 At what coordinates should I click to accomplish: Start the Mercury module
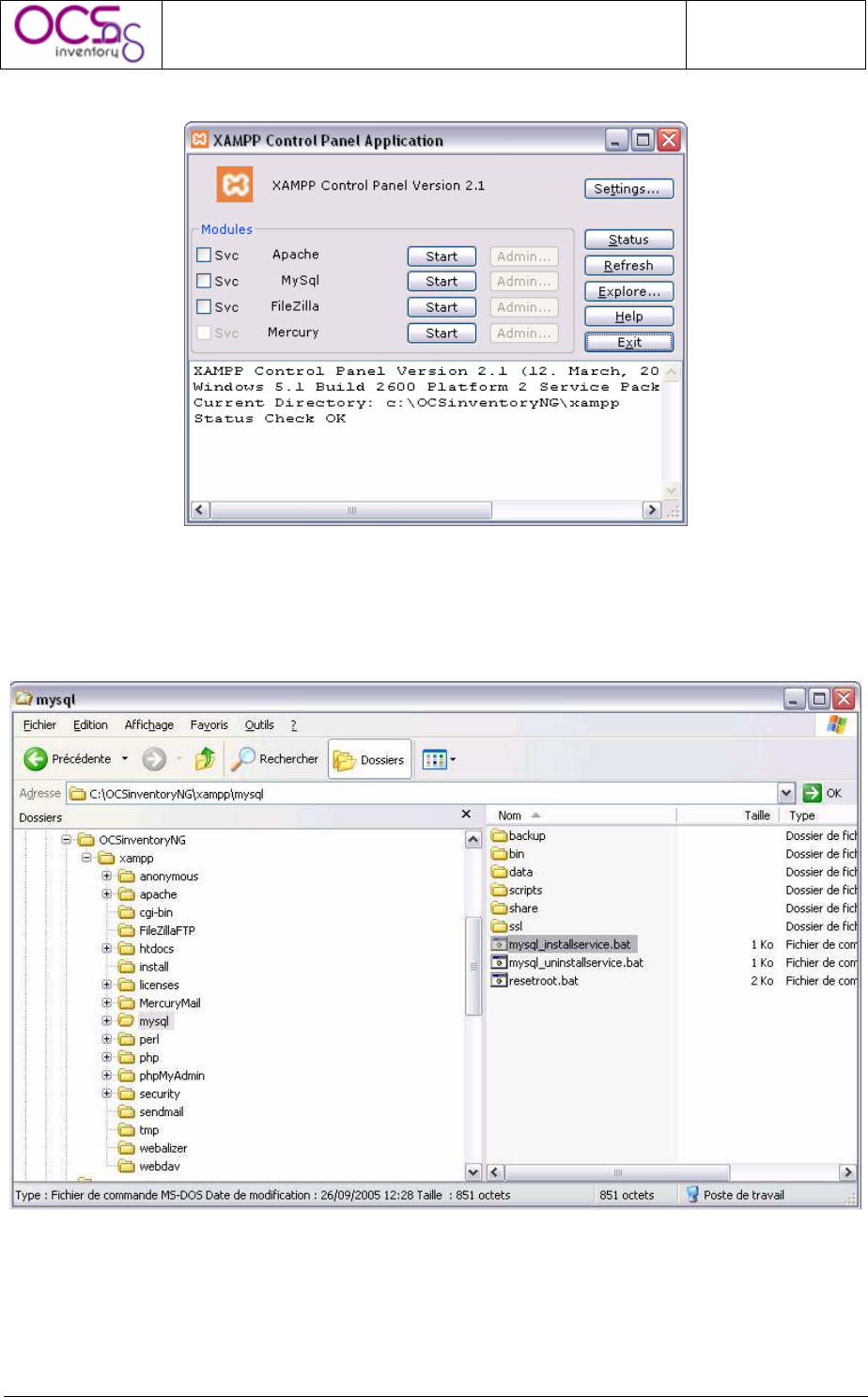coord(442,334)
